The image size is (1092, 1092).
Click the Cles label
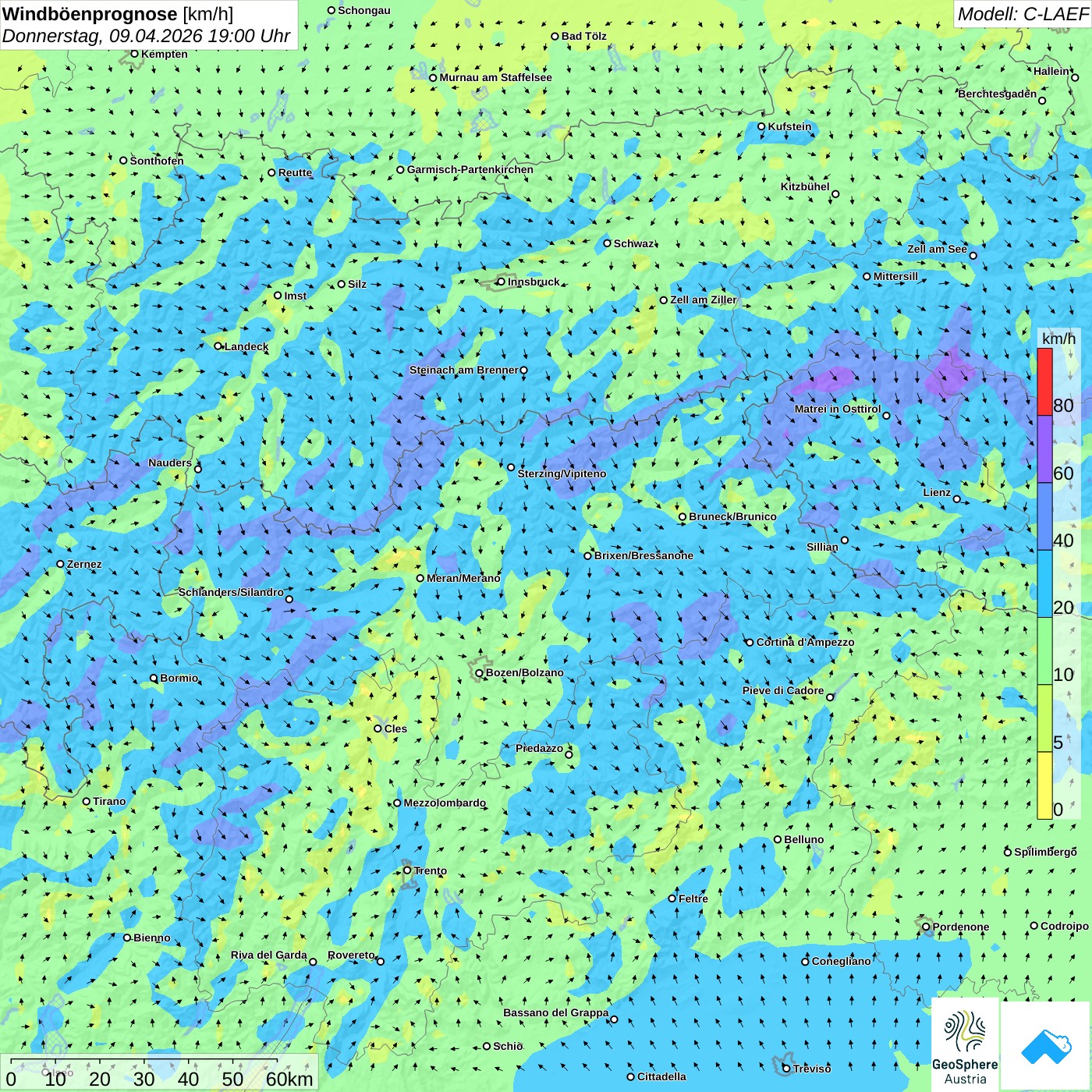point(395,729)
